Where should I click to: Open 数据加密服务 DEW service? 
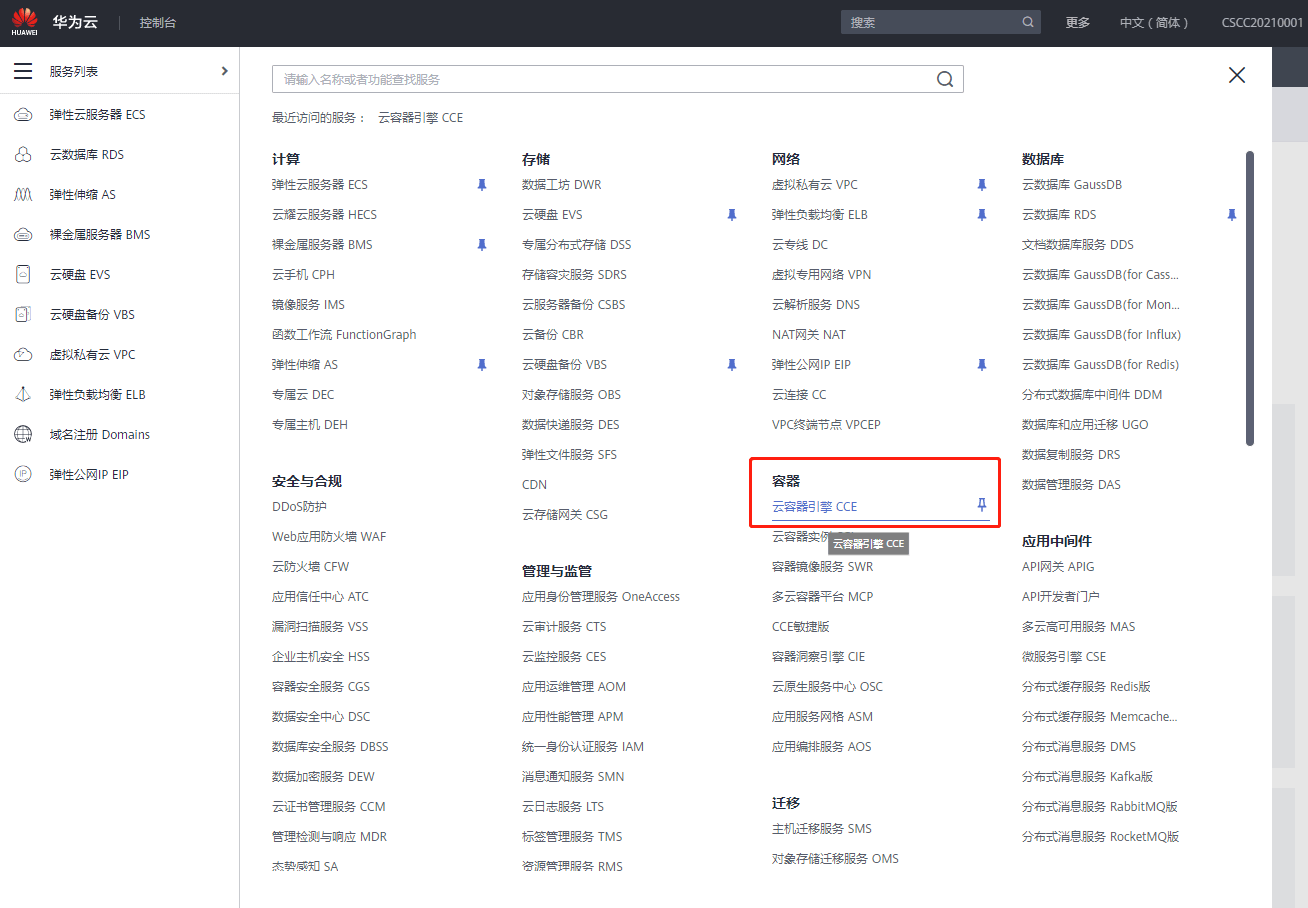click(x=323, y=777)
